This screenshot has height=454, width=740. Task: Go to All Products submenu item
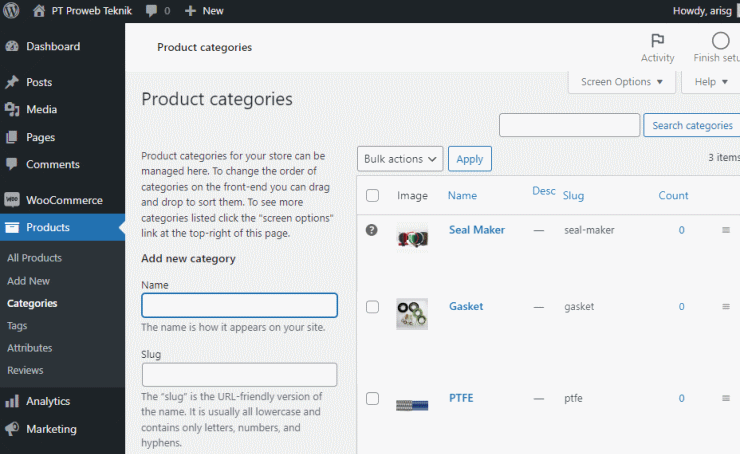(x=34, y=258)
